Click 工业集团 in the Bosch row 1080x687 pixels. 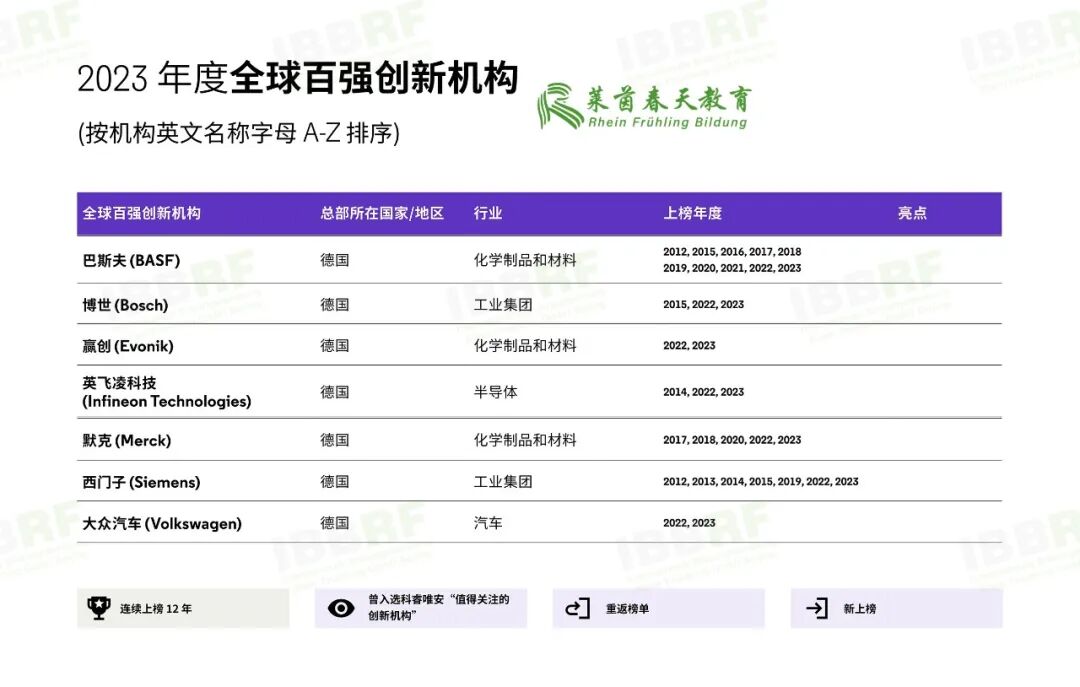(x=503, y=304)
